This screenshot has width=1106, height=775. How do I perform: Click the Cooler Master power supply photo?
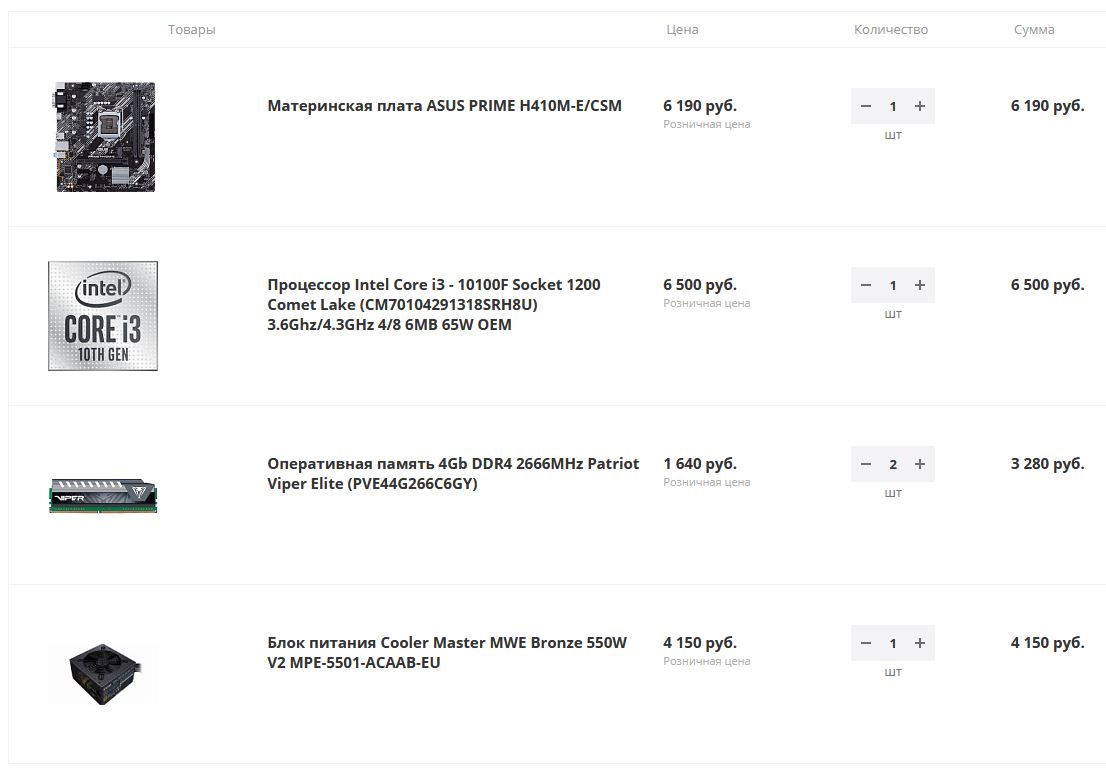tap(103, 673)
